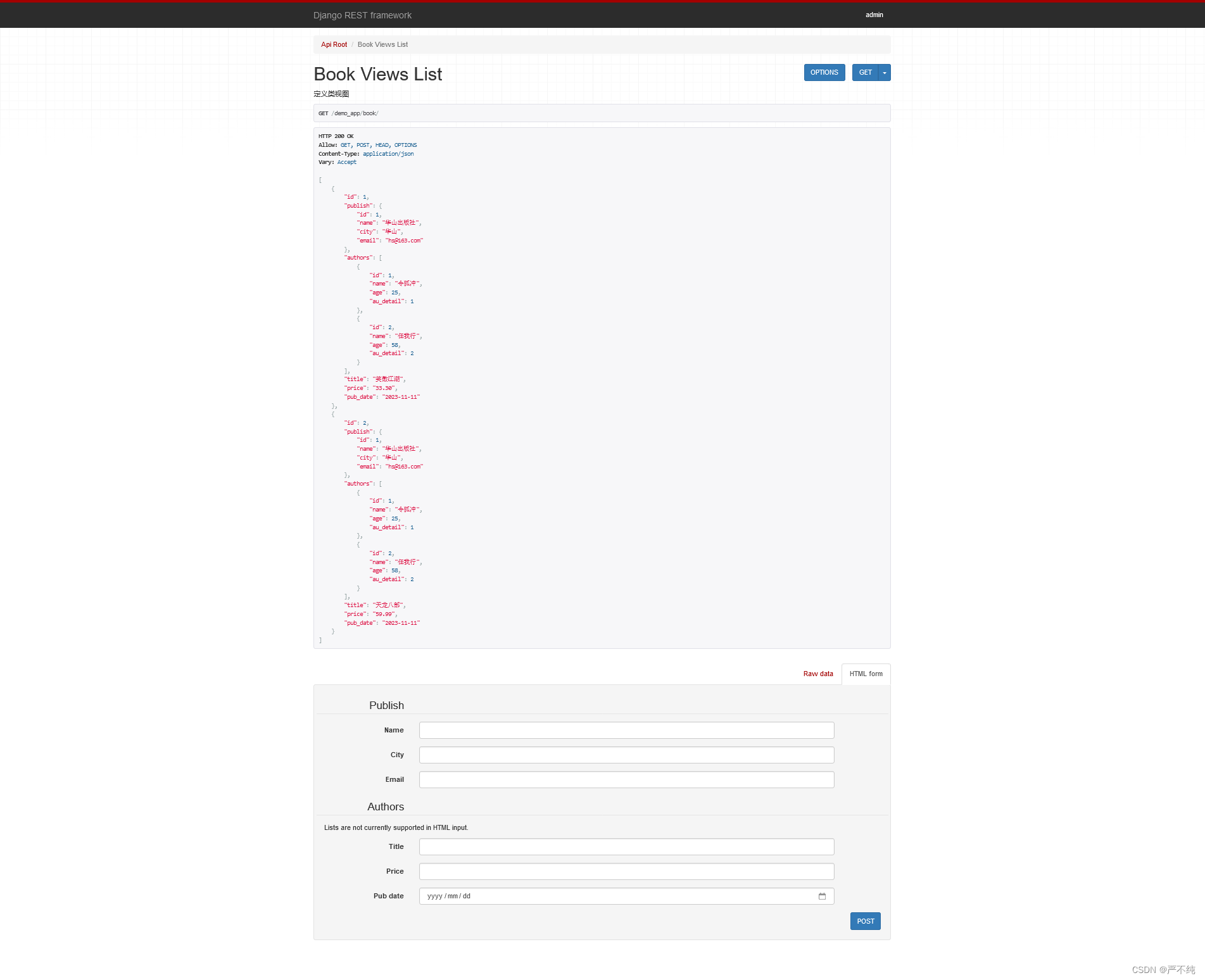Click the application/json content type value
This screenshot has width=1205, height=980.
coord(388,154)
